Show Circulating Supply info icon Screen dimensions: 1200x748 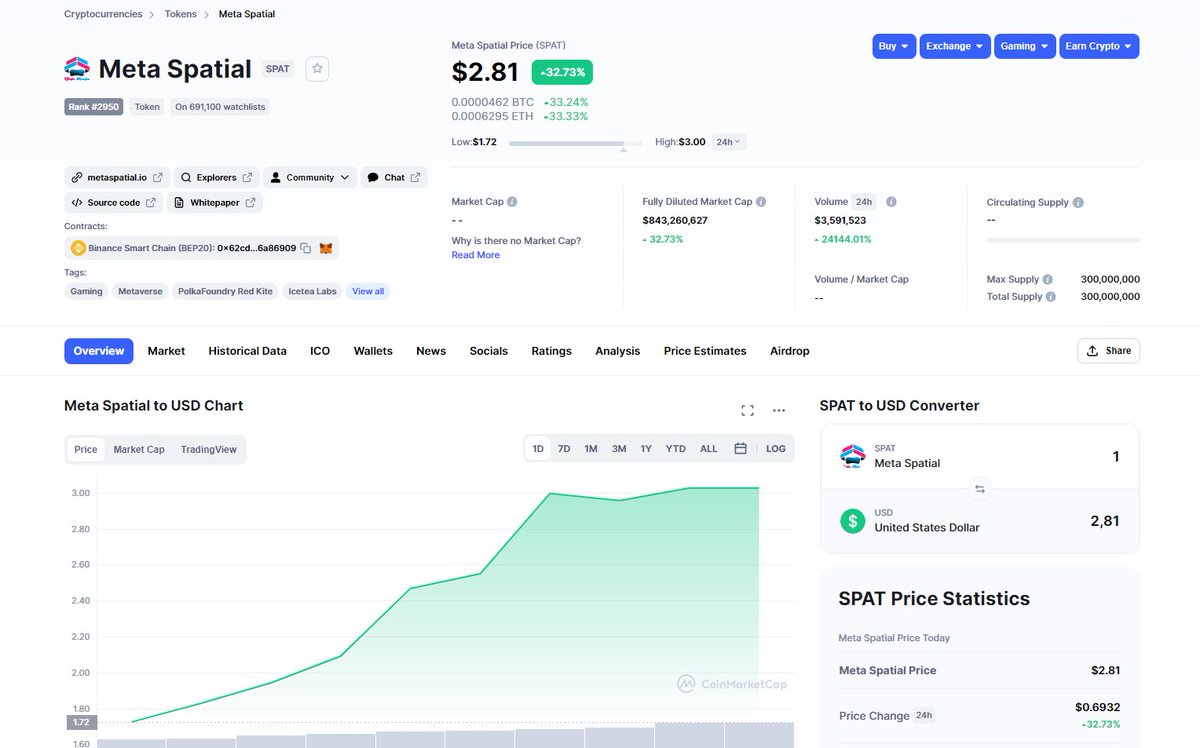pos(1078,202)
